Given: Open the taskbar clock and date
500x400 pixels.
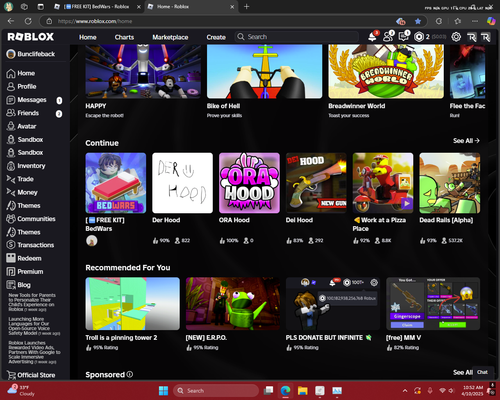Looking at the screenshot, I should (473, 390).
